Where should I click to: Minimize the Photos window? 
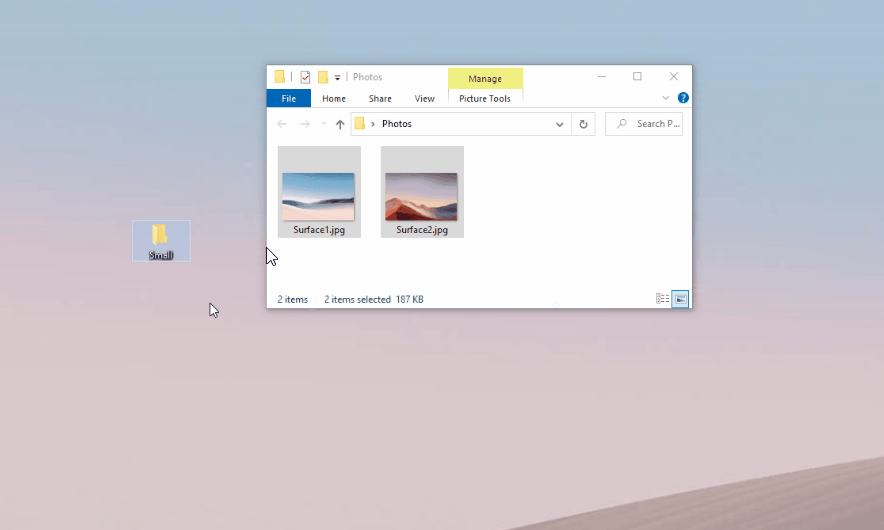point(602,76)
